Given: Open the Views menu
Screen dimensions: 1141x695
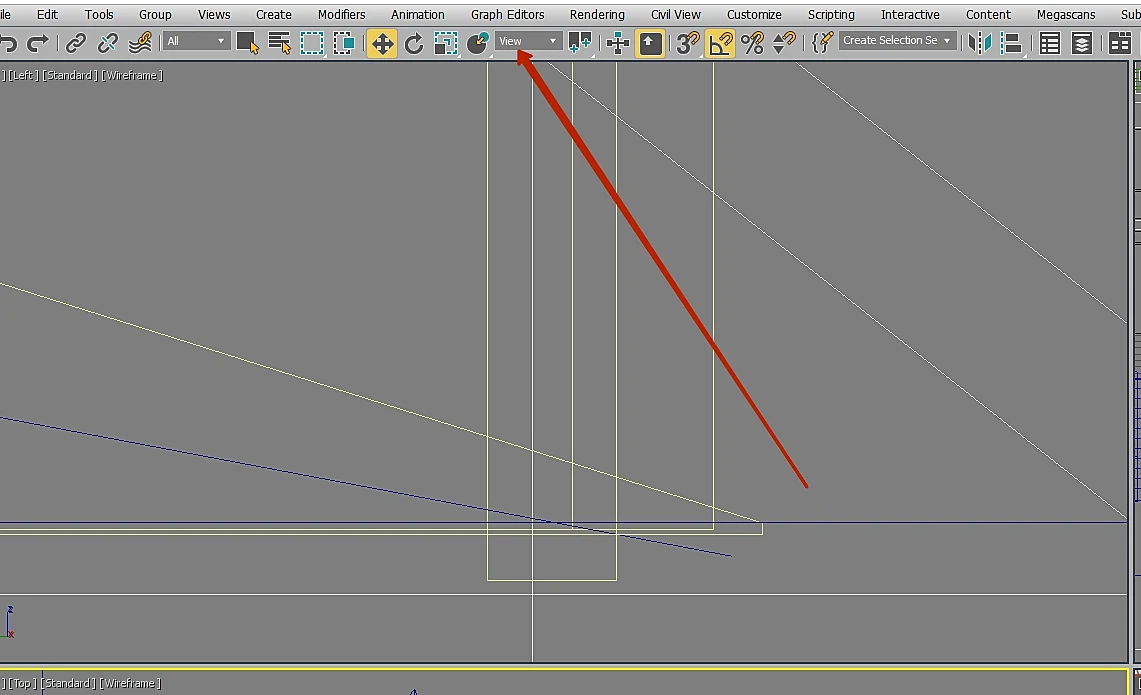Looking at the screenshot, I should pos(214,15).
